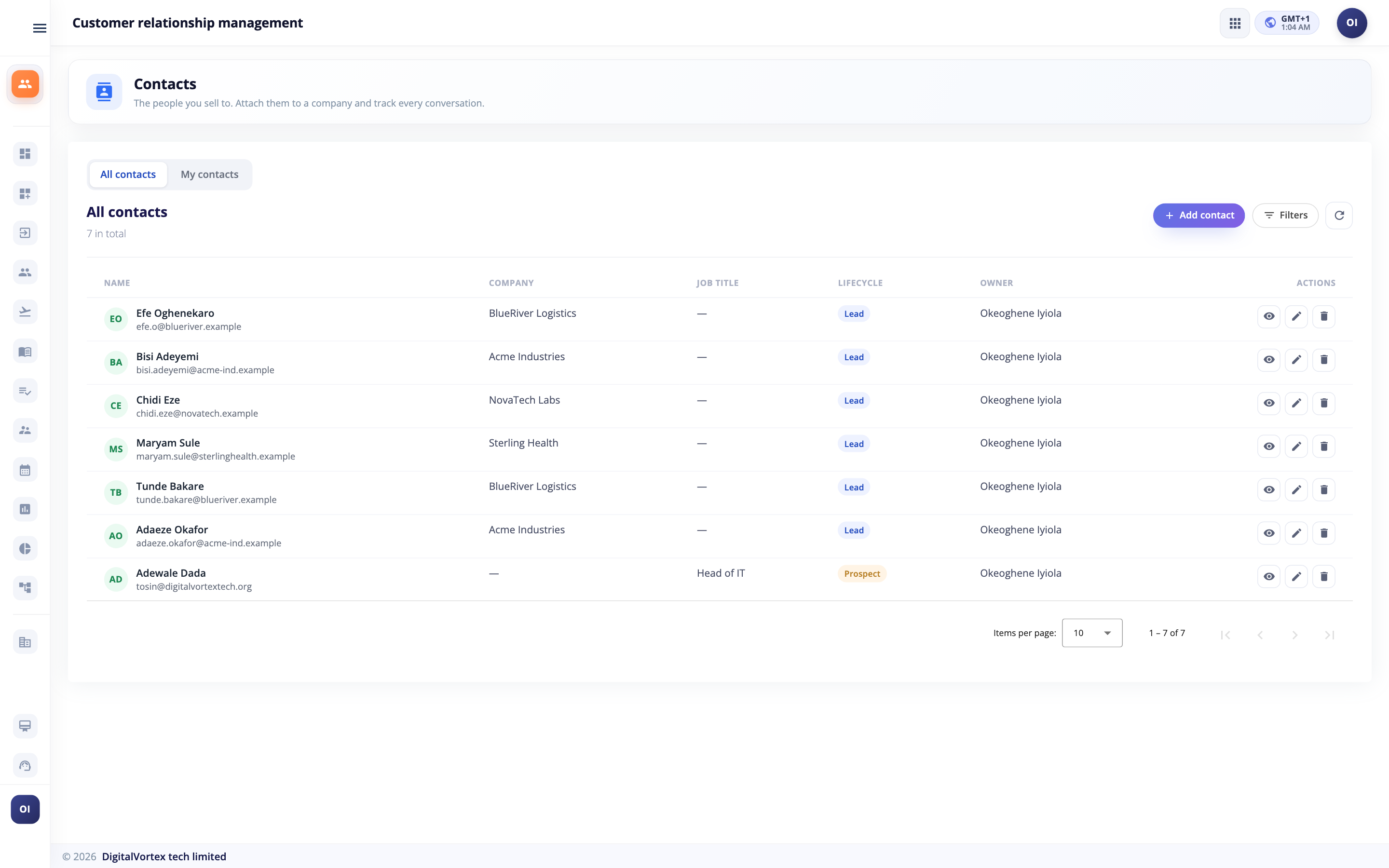This screenshot has width=1389, height=868.
Task: Click the LIFECYCLE column header
Action: tap(860, 283)
